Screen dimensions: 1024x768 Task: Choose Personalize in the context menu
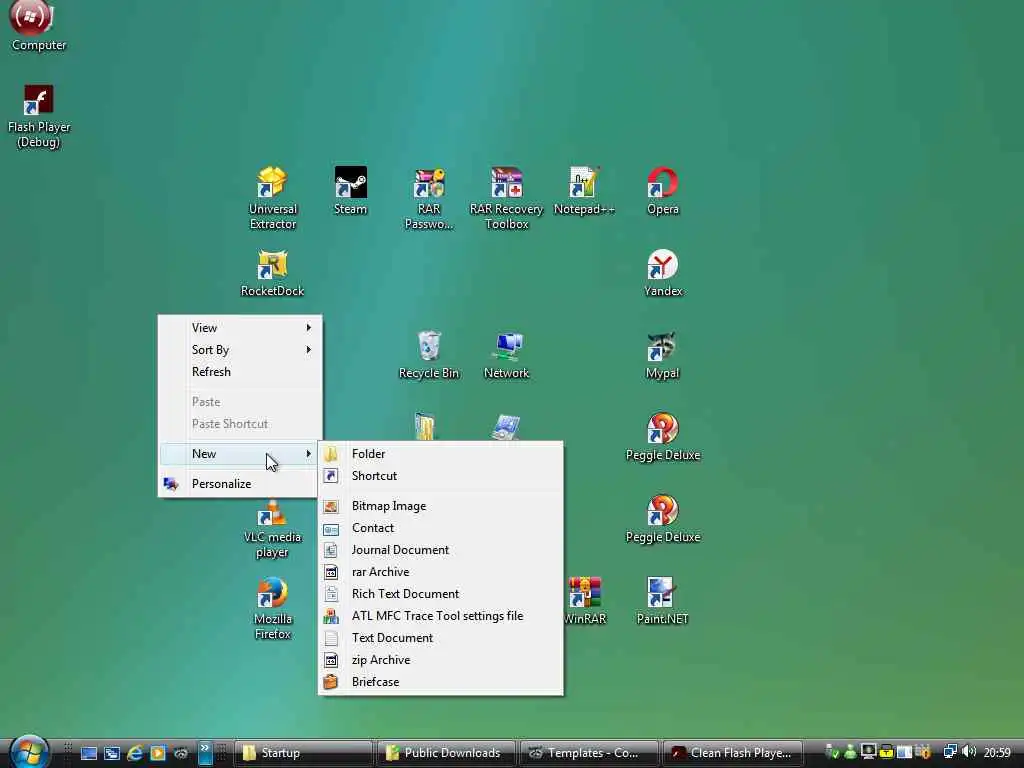[x=240, y=484]
